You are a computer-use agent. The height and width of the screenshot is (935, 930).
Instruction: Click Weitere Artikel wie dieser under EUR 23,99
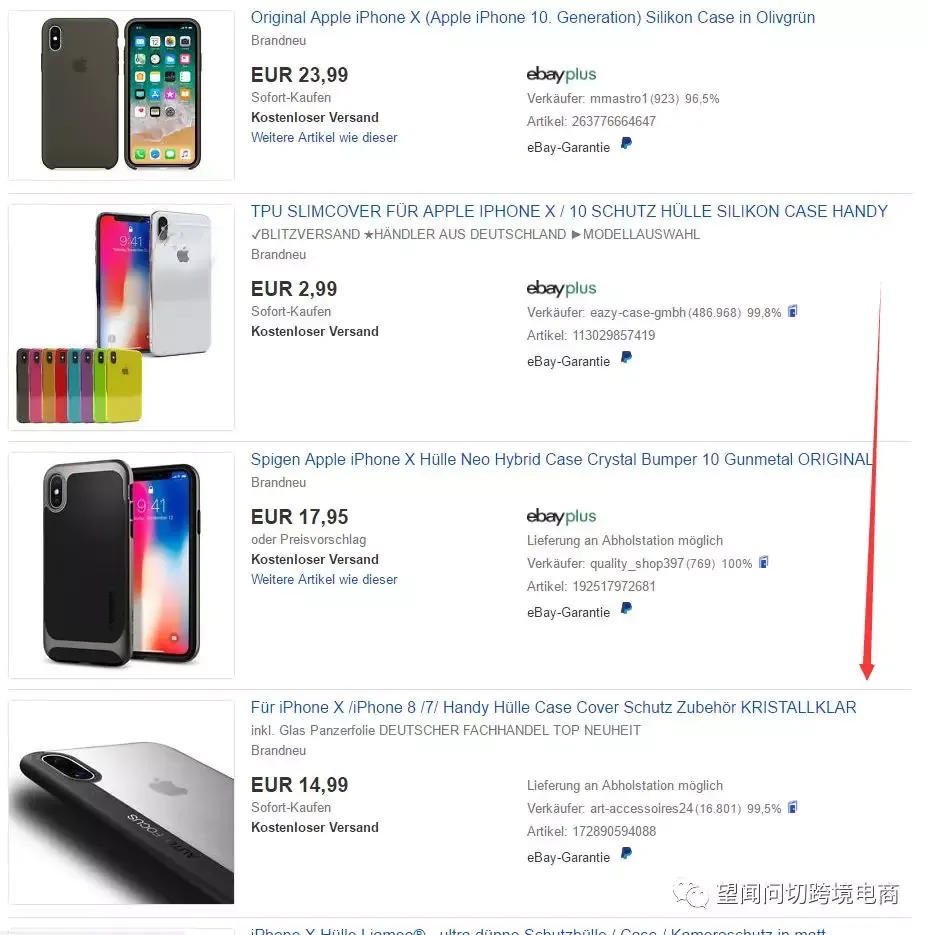[324, 138]
